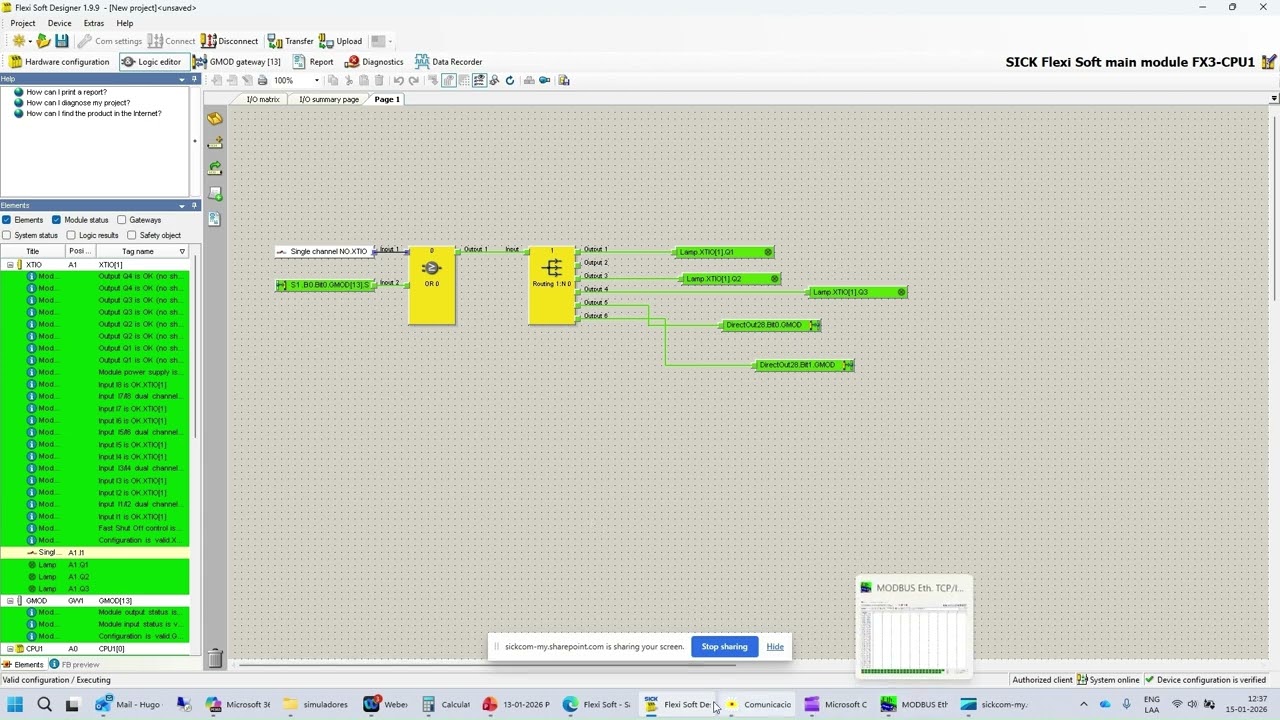Open the Hardware configuration view
The height and width of the screenshot is (720, 1280).
[x=59, y=62]
